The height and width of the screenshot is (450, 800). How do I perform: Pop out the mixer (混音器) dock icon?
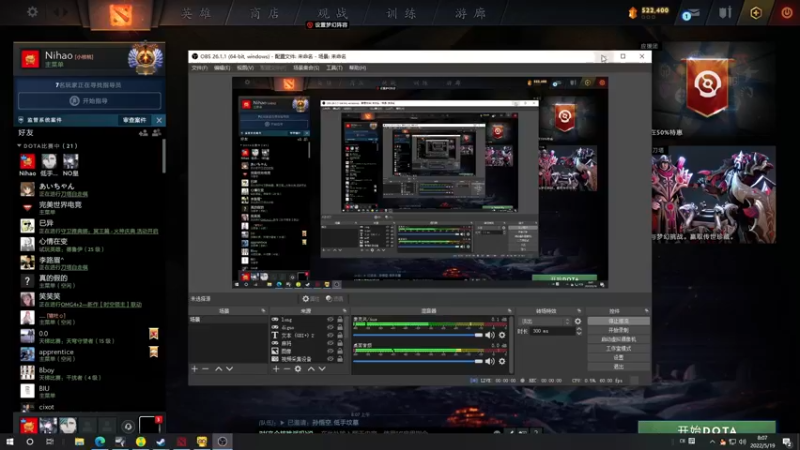pos(509,311)
